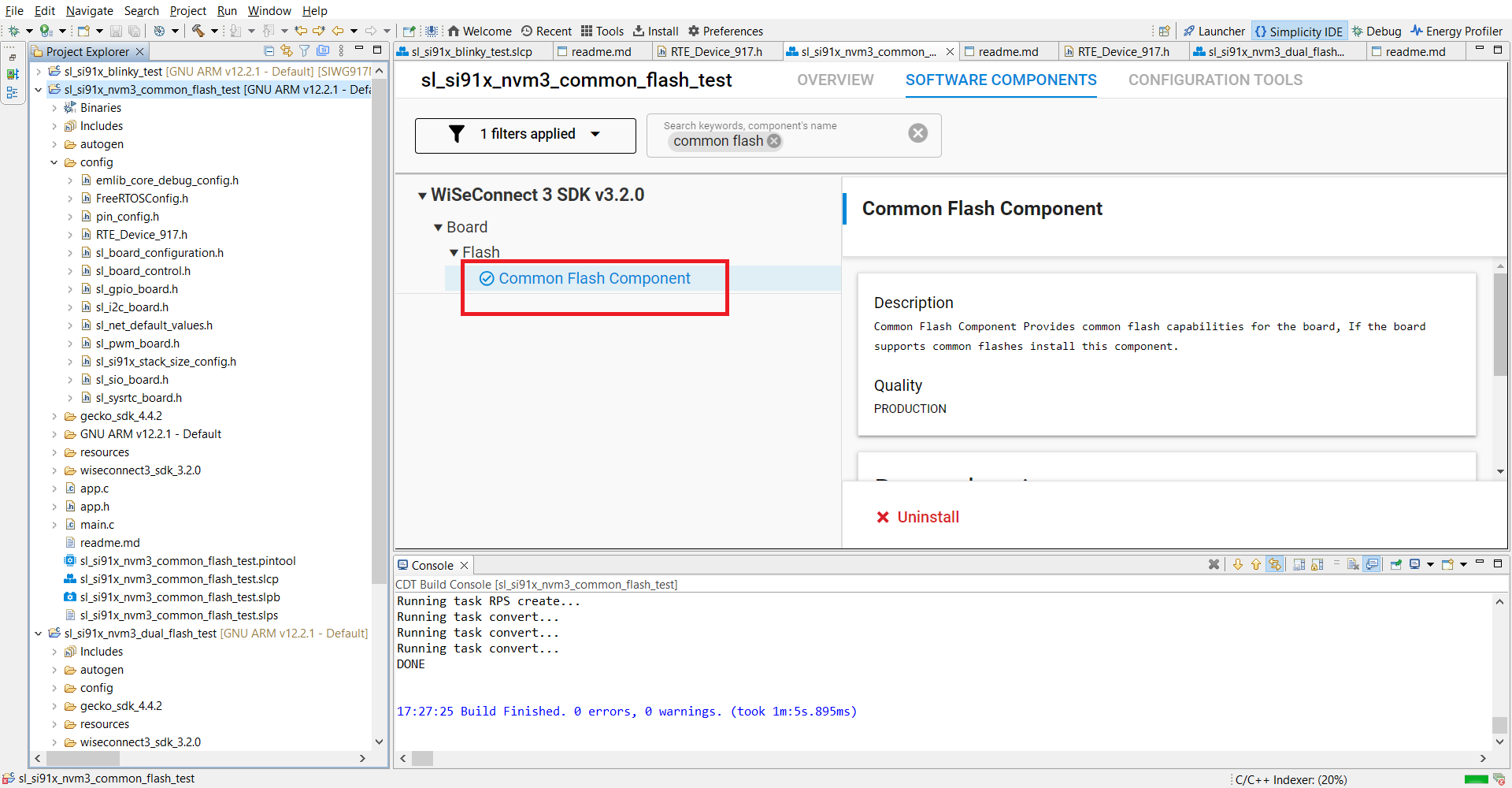
Task: Save all files with the Save All icon
Action: [134, 31]
